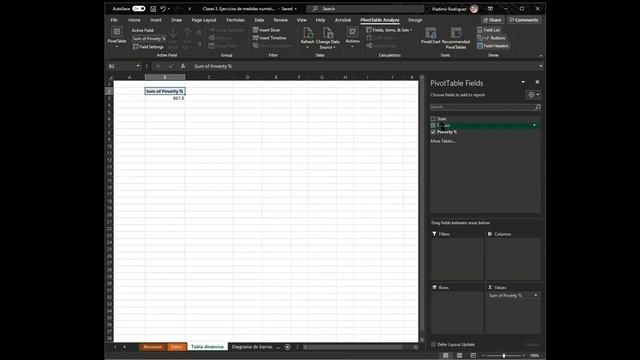Image resolution: width=640 pixels, height=360 pixels.
Task: Click Recommended PivotTables icon
Action: pos(456,33)
